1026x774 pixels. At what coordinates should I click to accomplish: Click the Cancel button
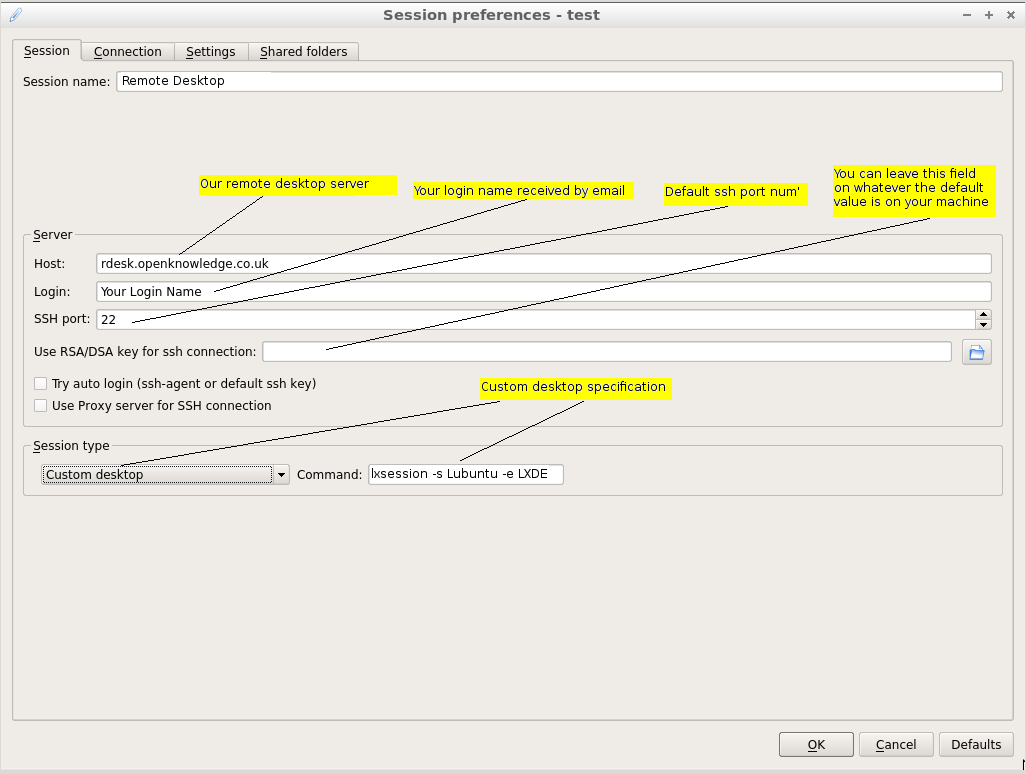tap(895, 745)
